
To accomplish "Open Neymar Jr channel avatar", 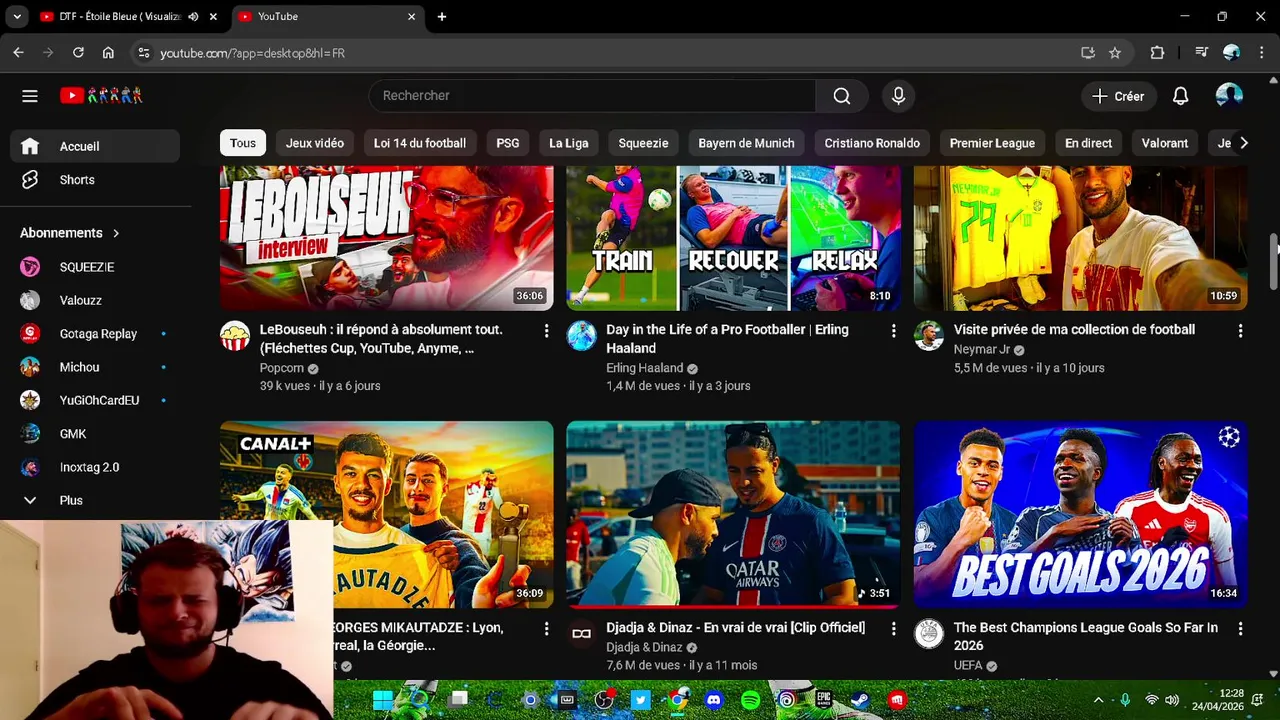I will (x=928, y=336).
